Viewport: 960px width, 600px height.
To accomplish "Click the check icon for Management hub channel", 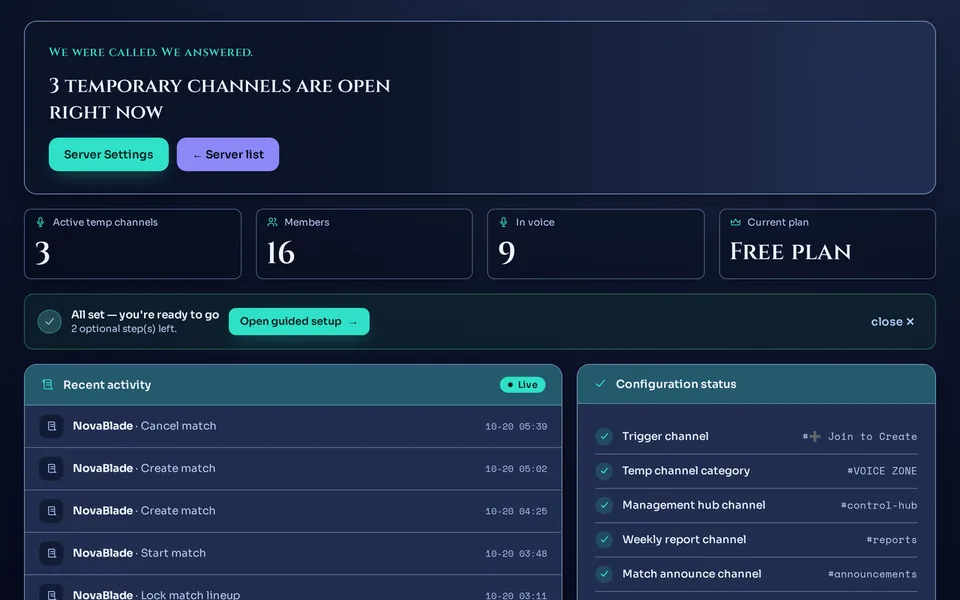I will (604, 505).
